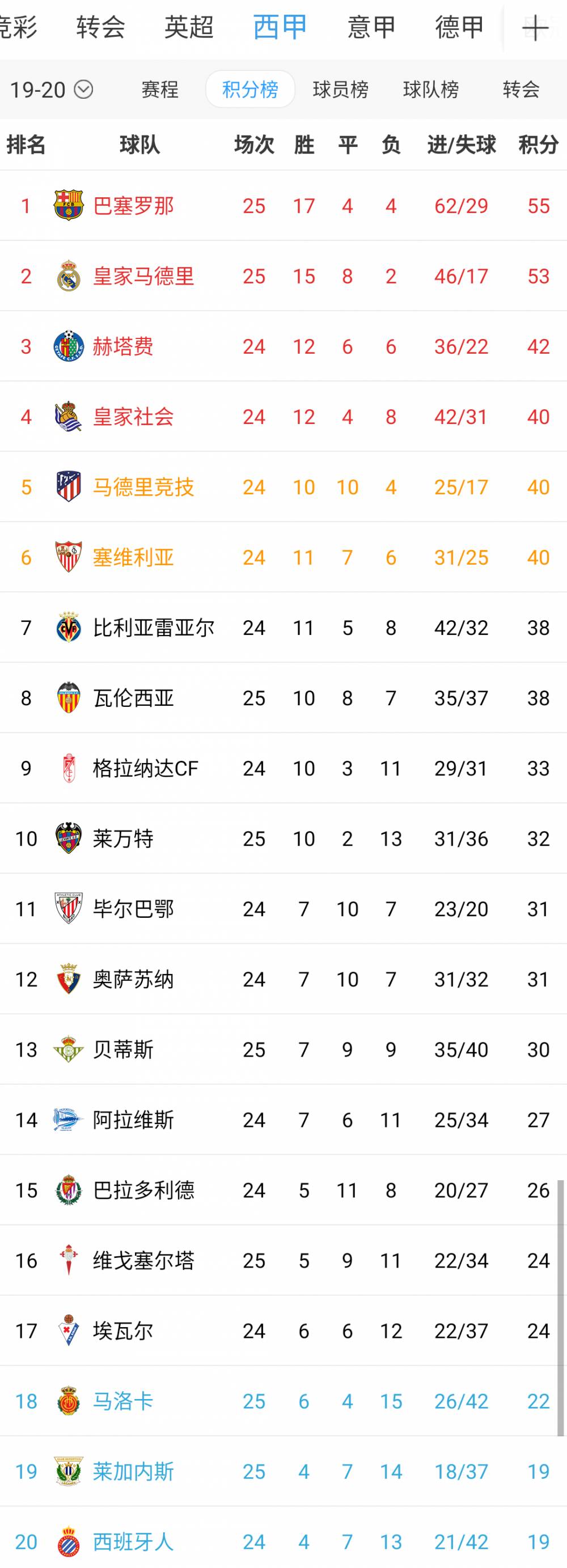This screenshot has width=567, height=1568.
Task: Tap the Villarreal yellow crest icon
Action: coord(68,628)
